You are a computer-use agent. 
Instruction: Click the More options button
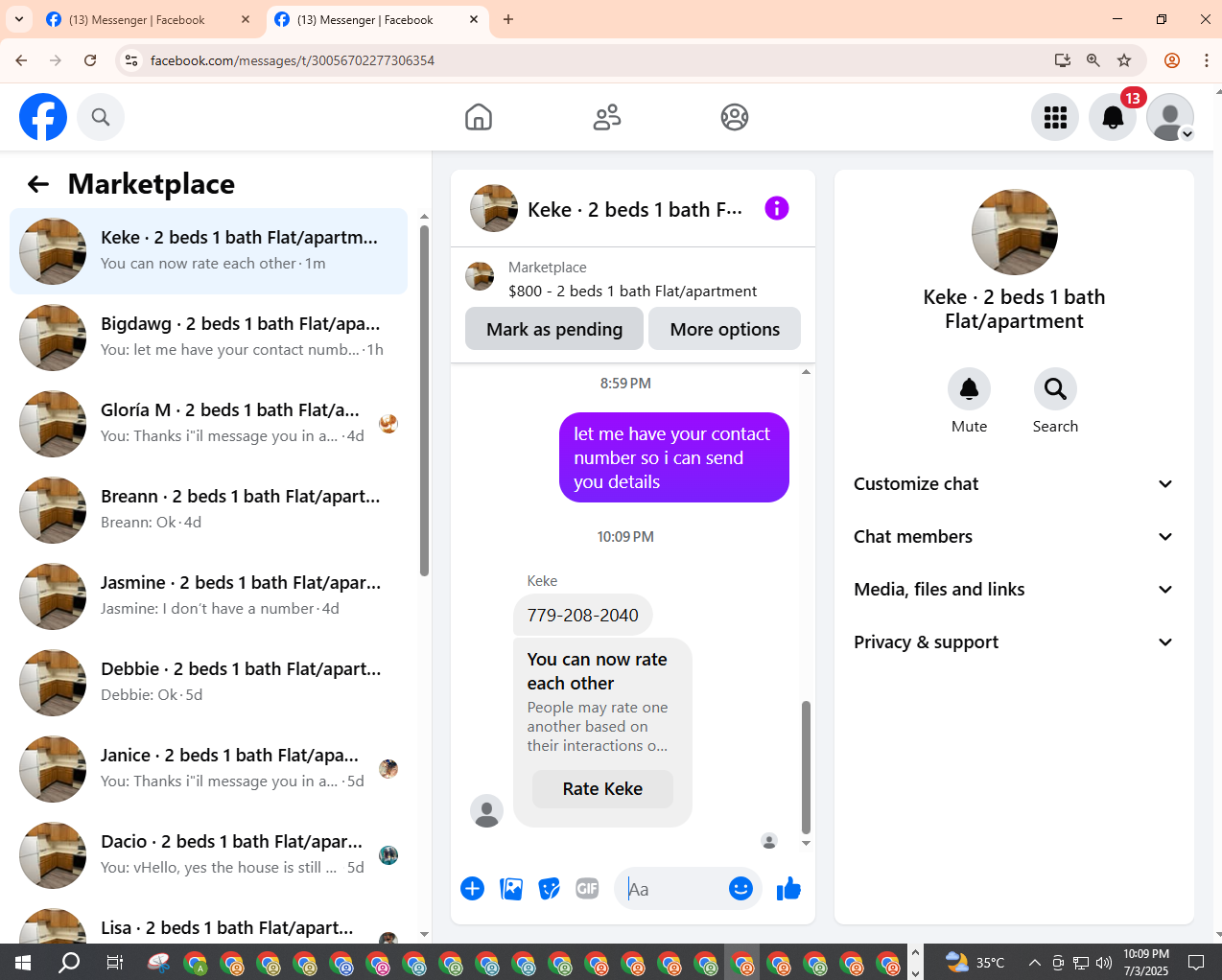point(725,329)
